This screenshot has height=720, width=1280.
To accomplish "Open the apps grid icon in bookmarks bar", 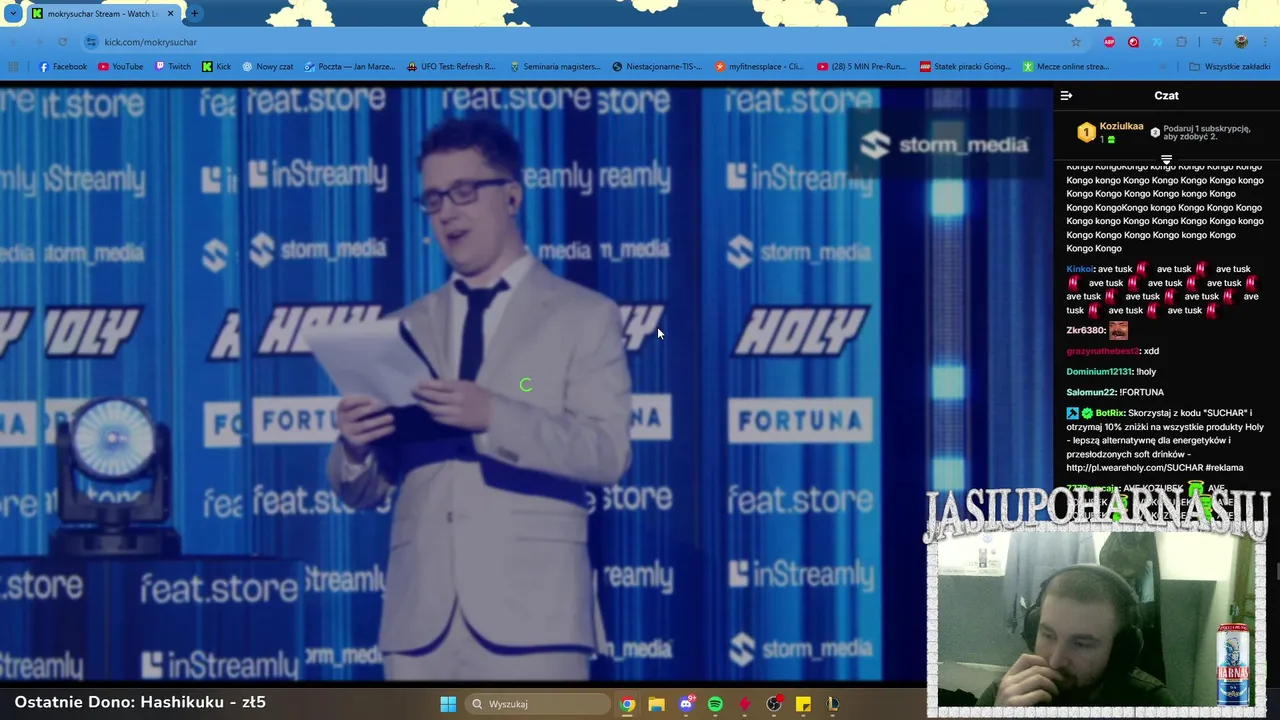I will click(x=13, y=67).
